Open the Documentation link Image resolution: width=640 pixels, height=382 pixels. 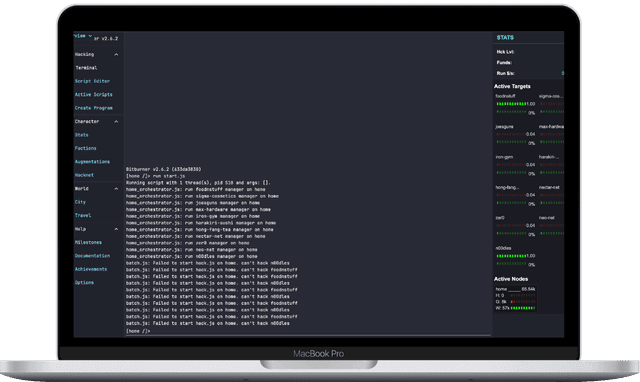(92, 256)
